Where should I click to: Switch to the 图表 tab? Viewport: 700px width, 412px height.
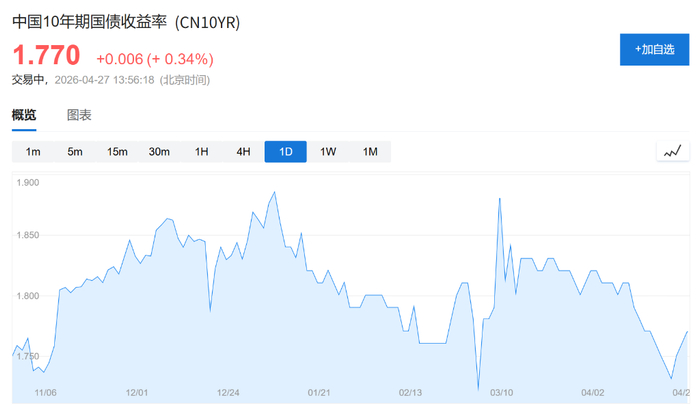pyautogui.click(x=79, y=115)
